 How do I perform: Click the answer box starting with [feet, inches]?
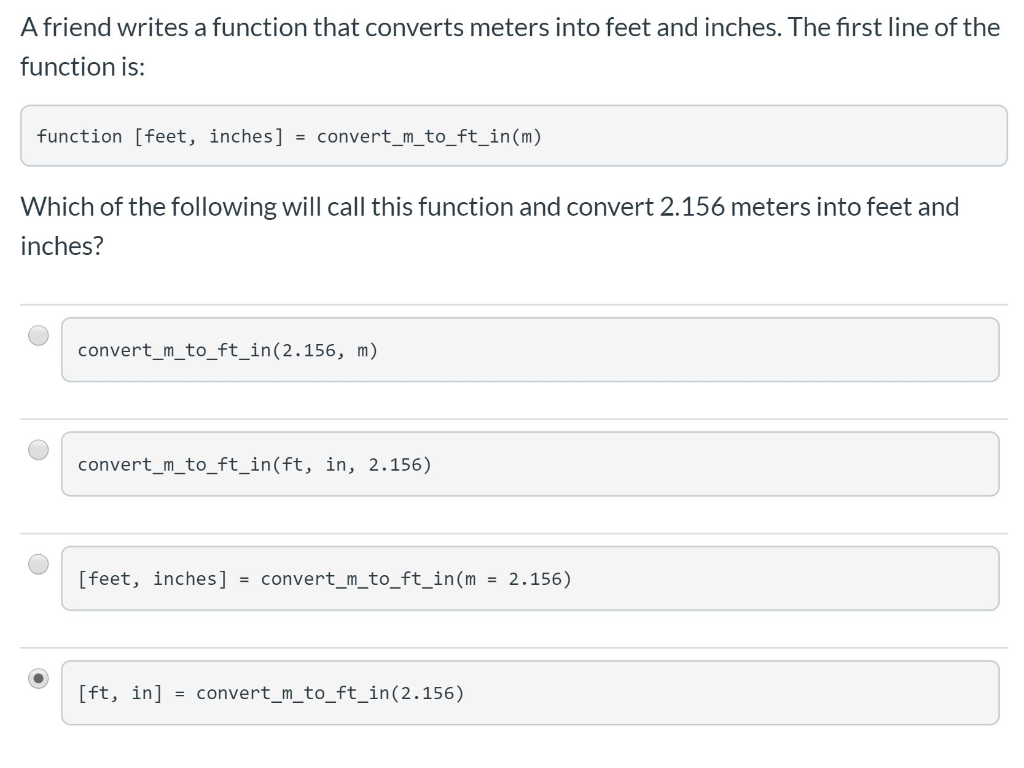coord(530,578)
